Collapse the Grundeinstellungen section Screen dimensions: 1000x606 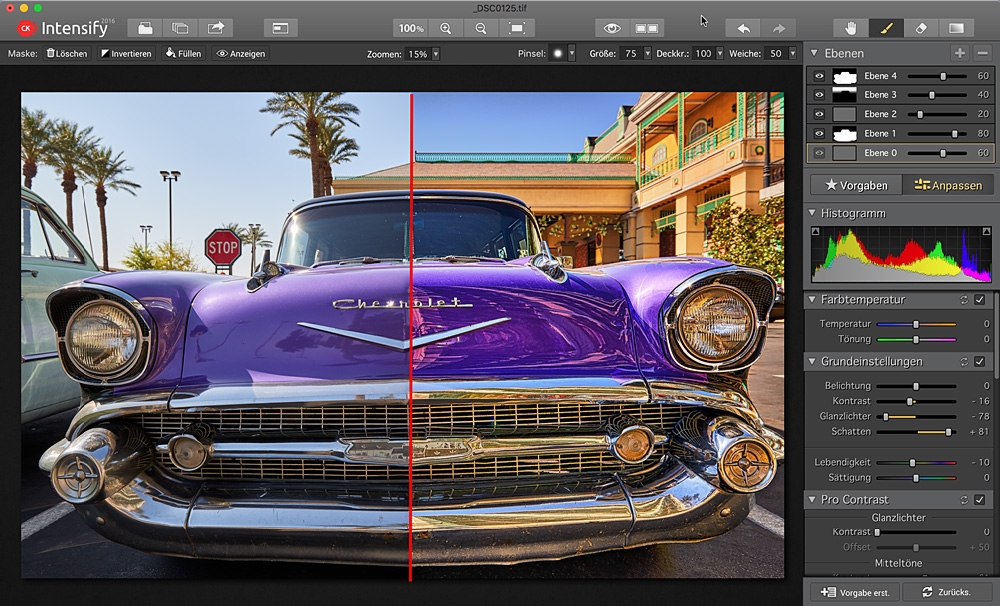click(x=812, y=361)
